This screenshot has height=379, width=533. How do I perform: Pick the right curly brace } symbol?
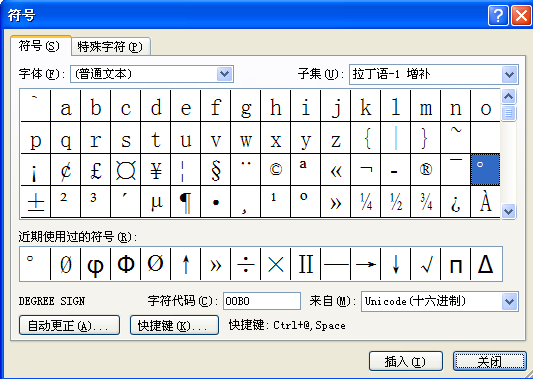pyautogui.click(x=426, y=138)
